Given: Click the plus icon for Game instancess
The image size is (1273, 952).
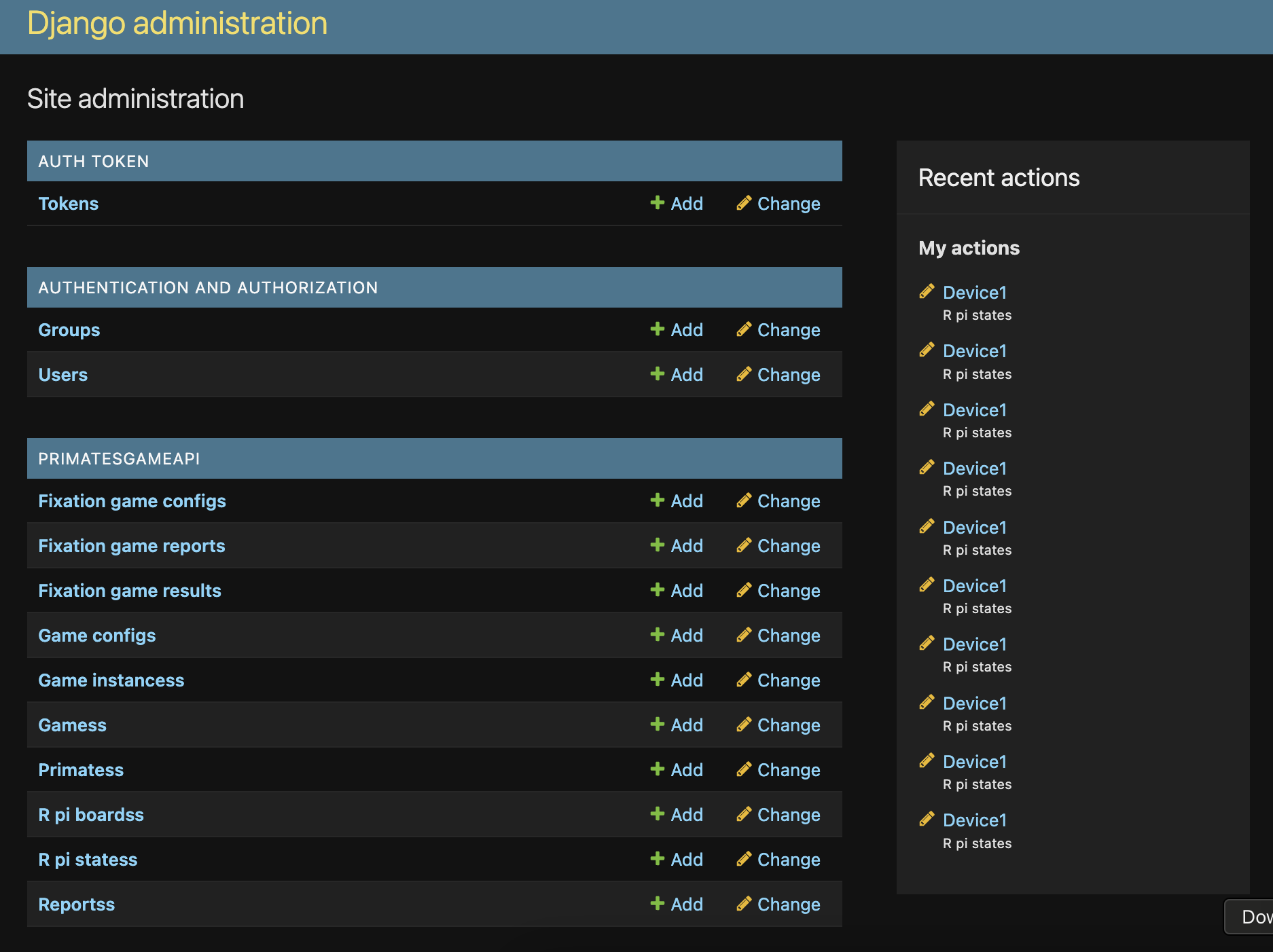Looking at the screenshot, I should click(657, 679).
